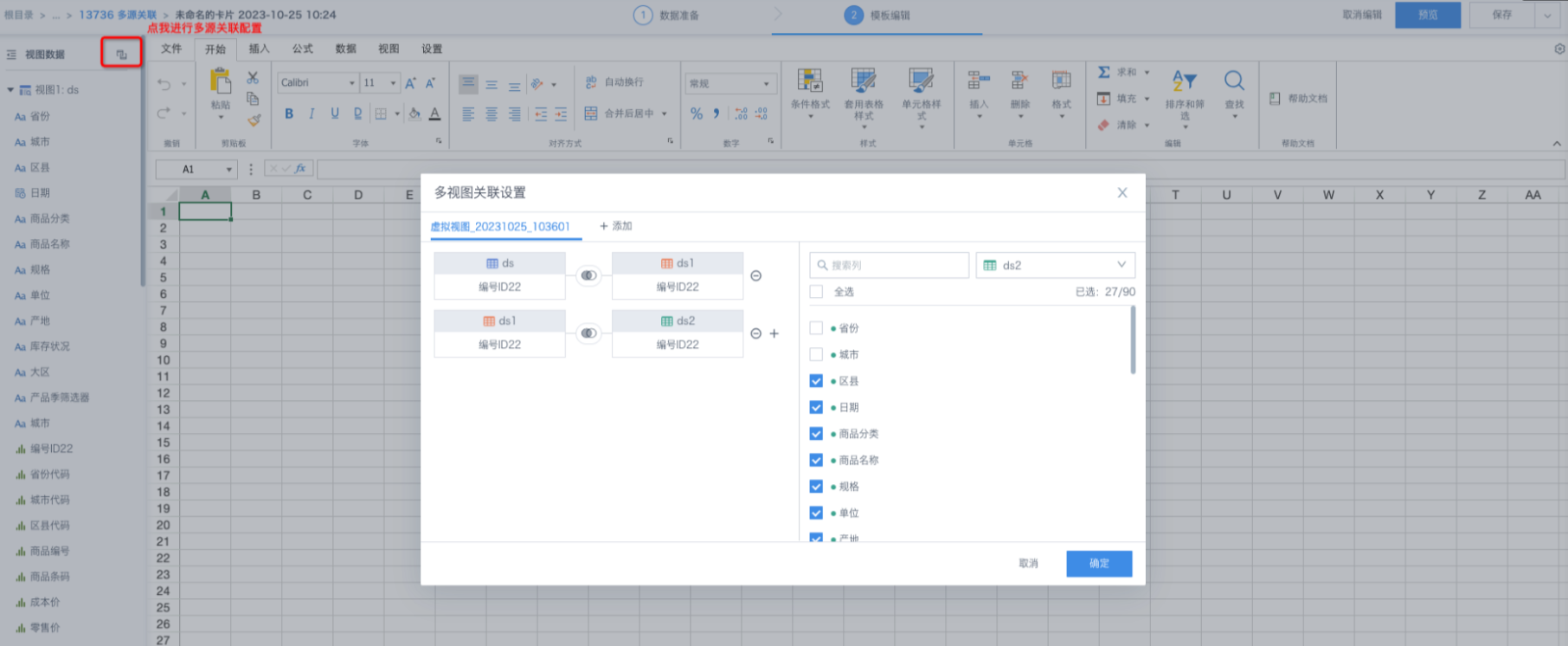
Task: Click the 确定 confirm button
Action: (x=1099, y=564)
